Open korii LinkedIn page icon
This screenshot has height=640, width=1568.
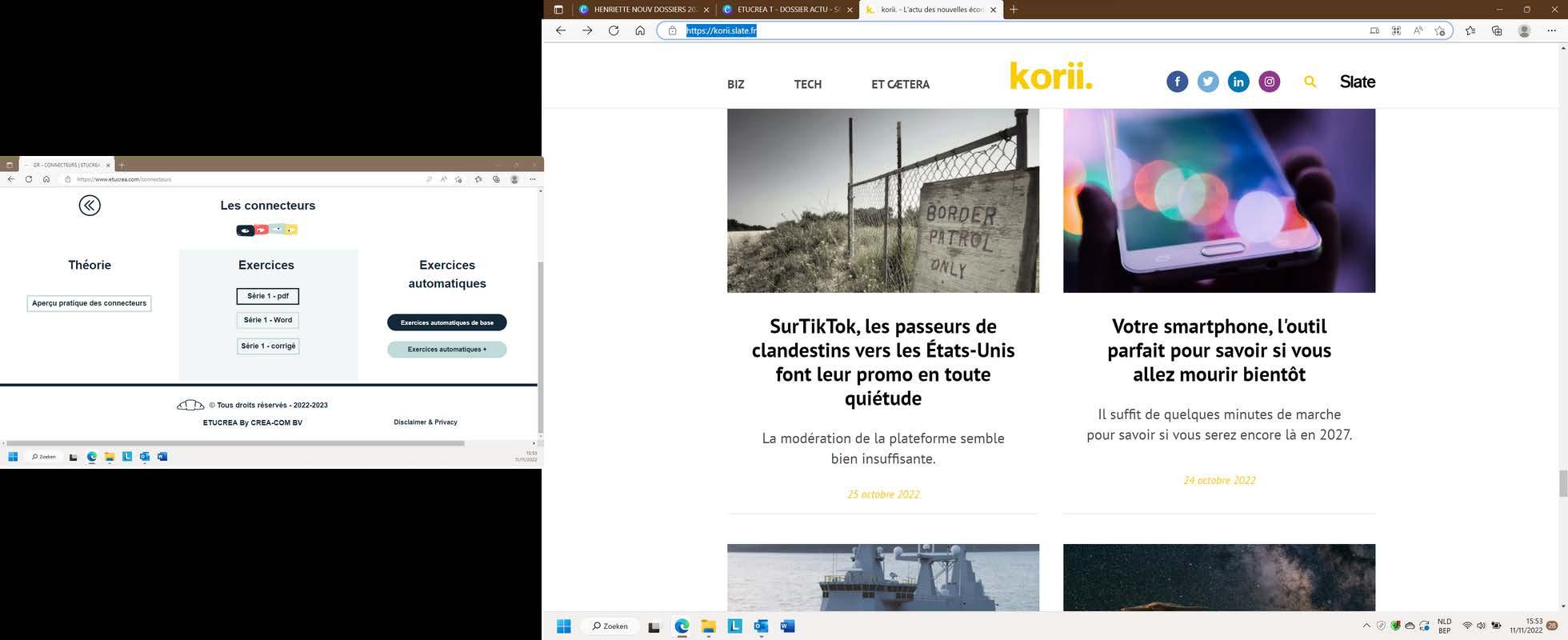pos(1238,82)
